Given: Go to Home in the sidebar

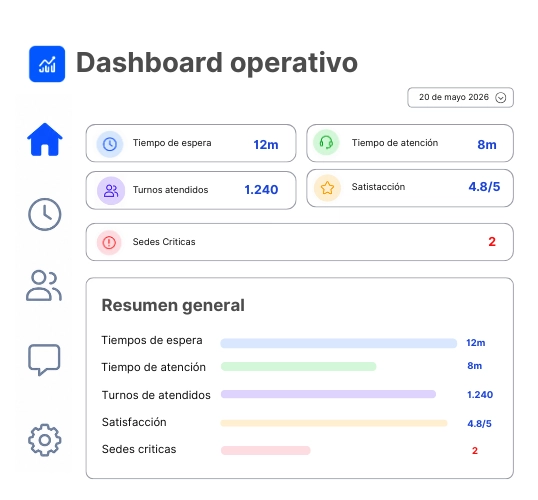Looking at the screenshot, I should click(x=45, y=139).
